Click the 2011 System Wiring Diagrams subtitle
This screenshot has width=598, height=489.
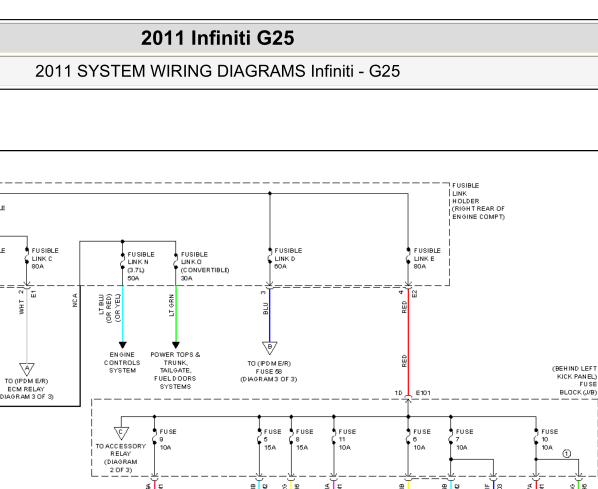click(x=217, y=71)
